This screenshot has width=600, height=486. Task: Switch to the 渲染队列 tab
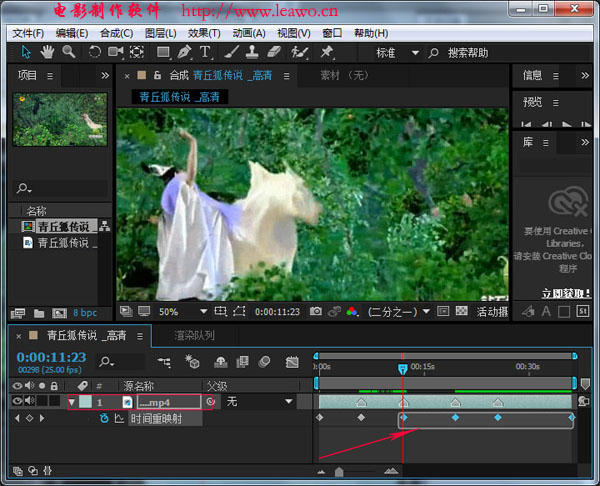point(194,336)
